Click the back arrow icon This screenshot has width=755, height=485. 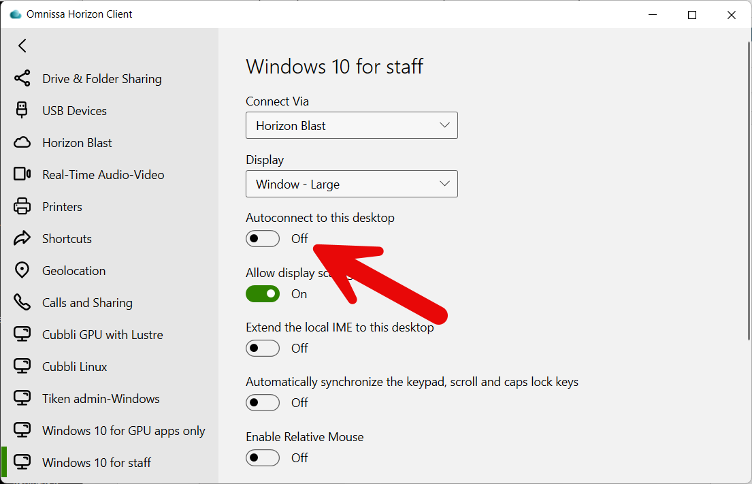(x=22, y=46)
